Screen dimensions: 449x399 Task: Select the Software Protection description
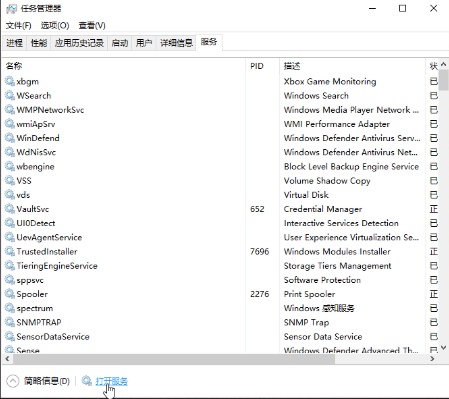click(322, 280)
